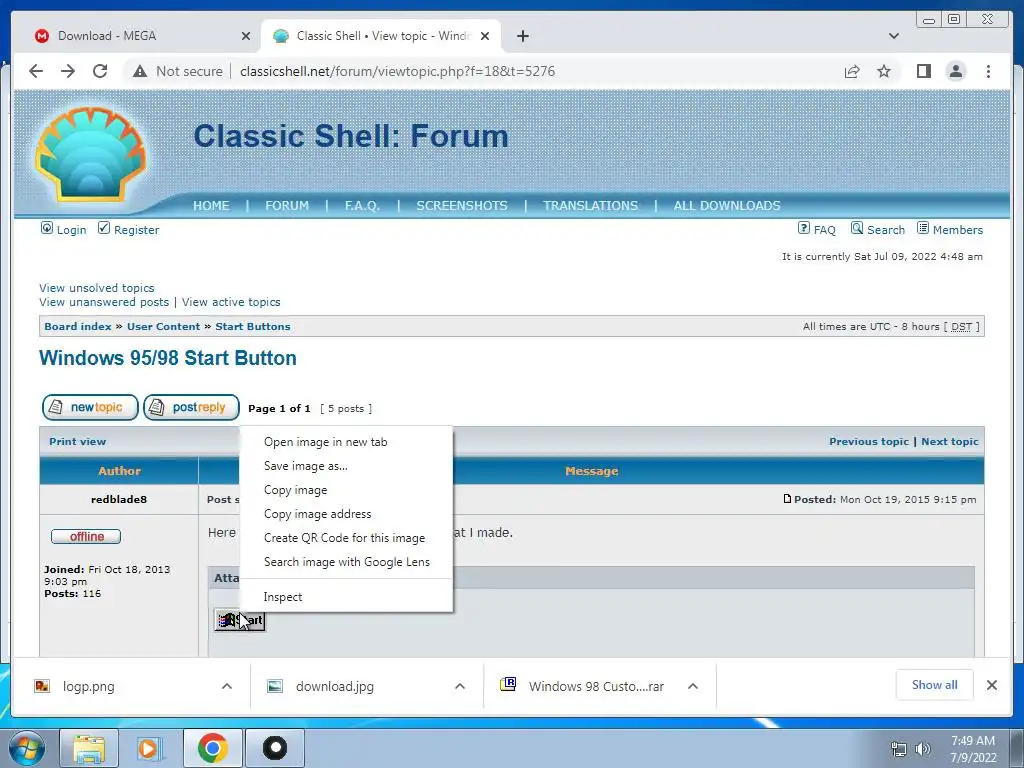Click View unanswered posts
The width and height of the screenshot is (1024, 768).
(104, 302)
